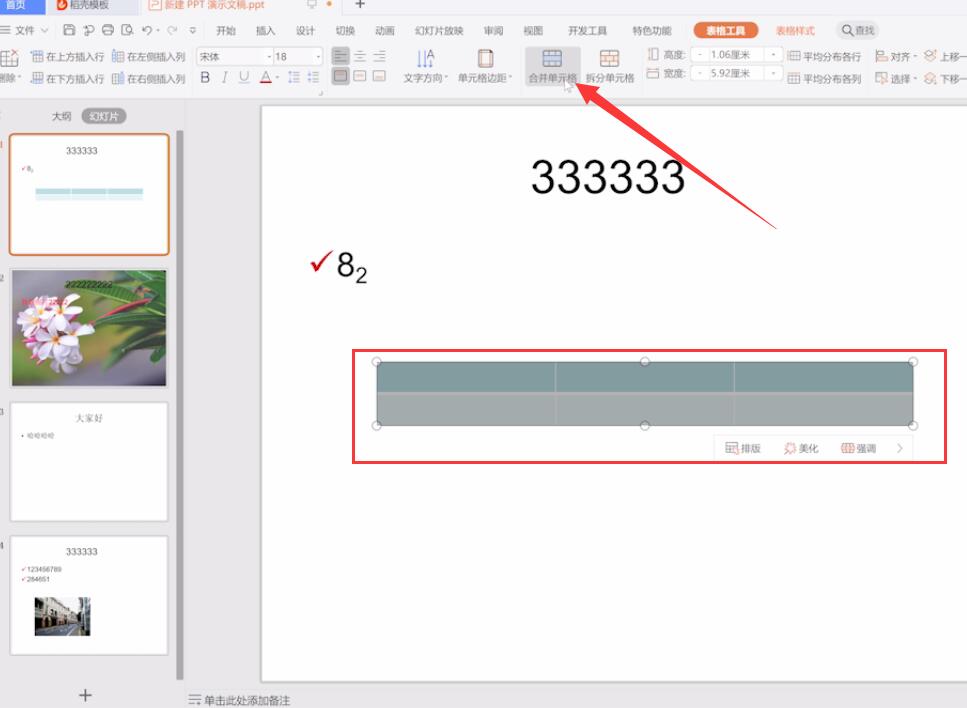Distribute rows evenly (平均分布各行)
967x708 pixels.
[x=824, y=57]
